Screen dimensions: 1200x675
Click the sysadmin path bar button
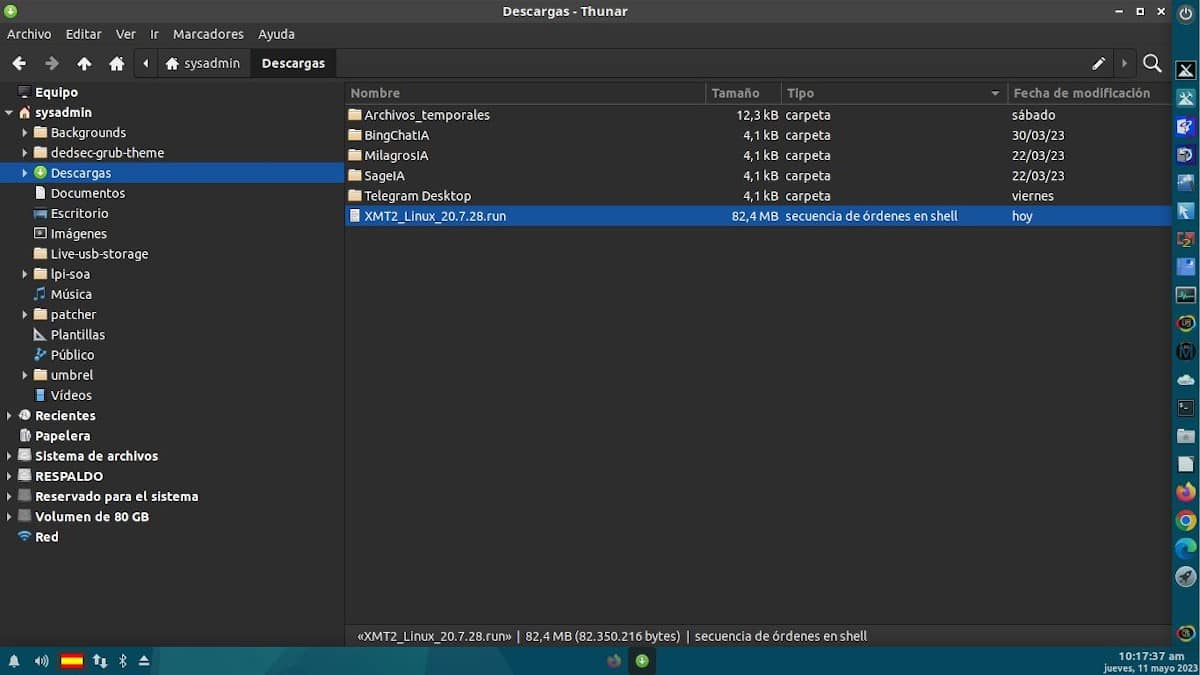(203, 63)
